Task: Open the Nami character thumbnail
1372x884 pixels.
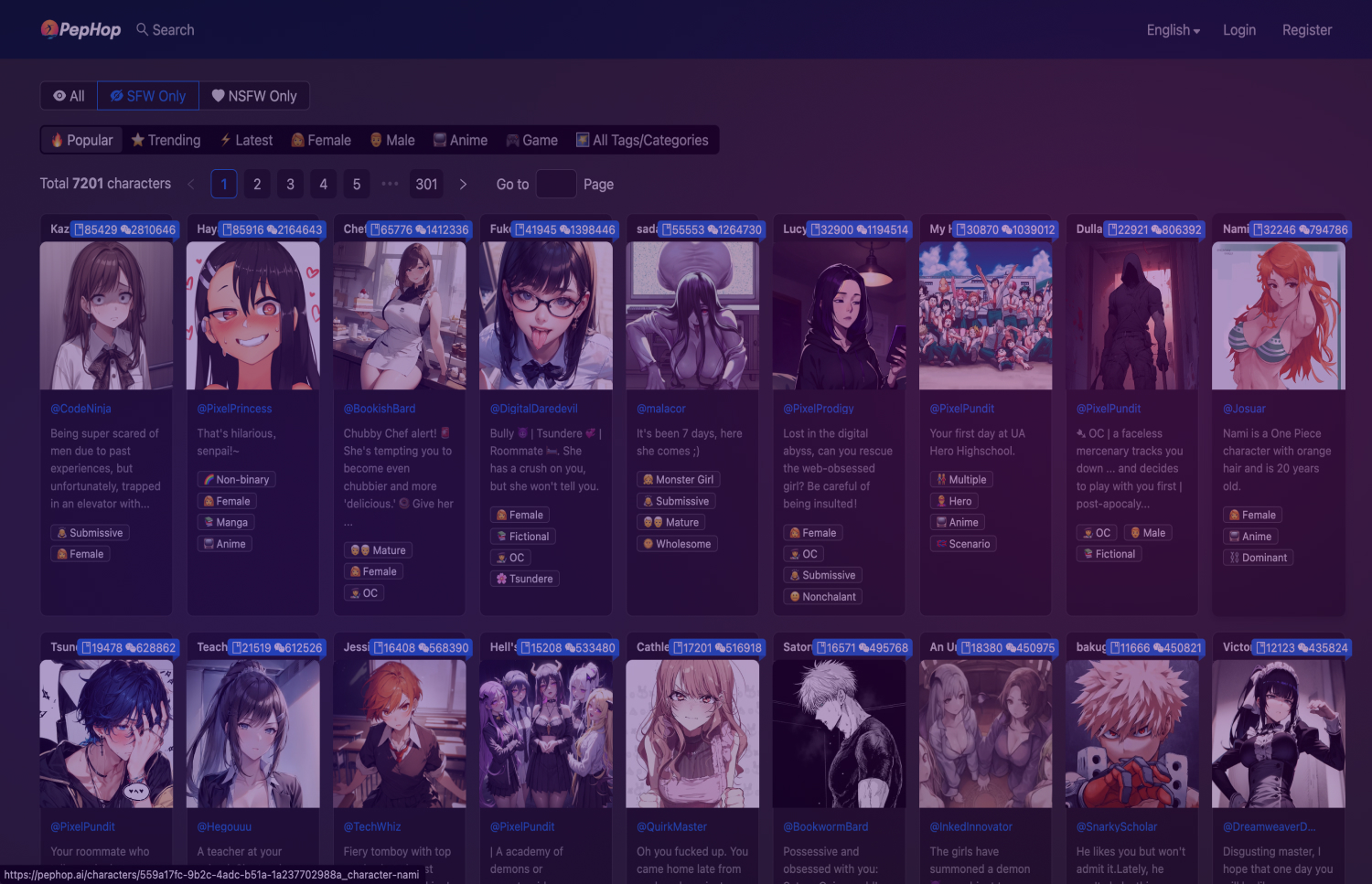Action: coord(1278,315)
